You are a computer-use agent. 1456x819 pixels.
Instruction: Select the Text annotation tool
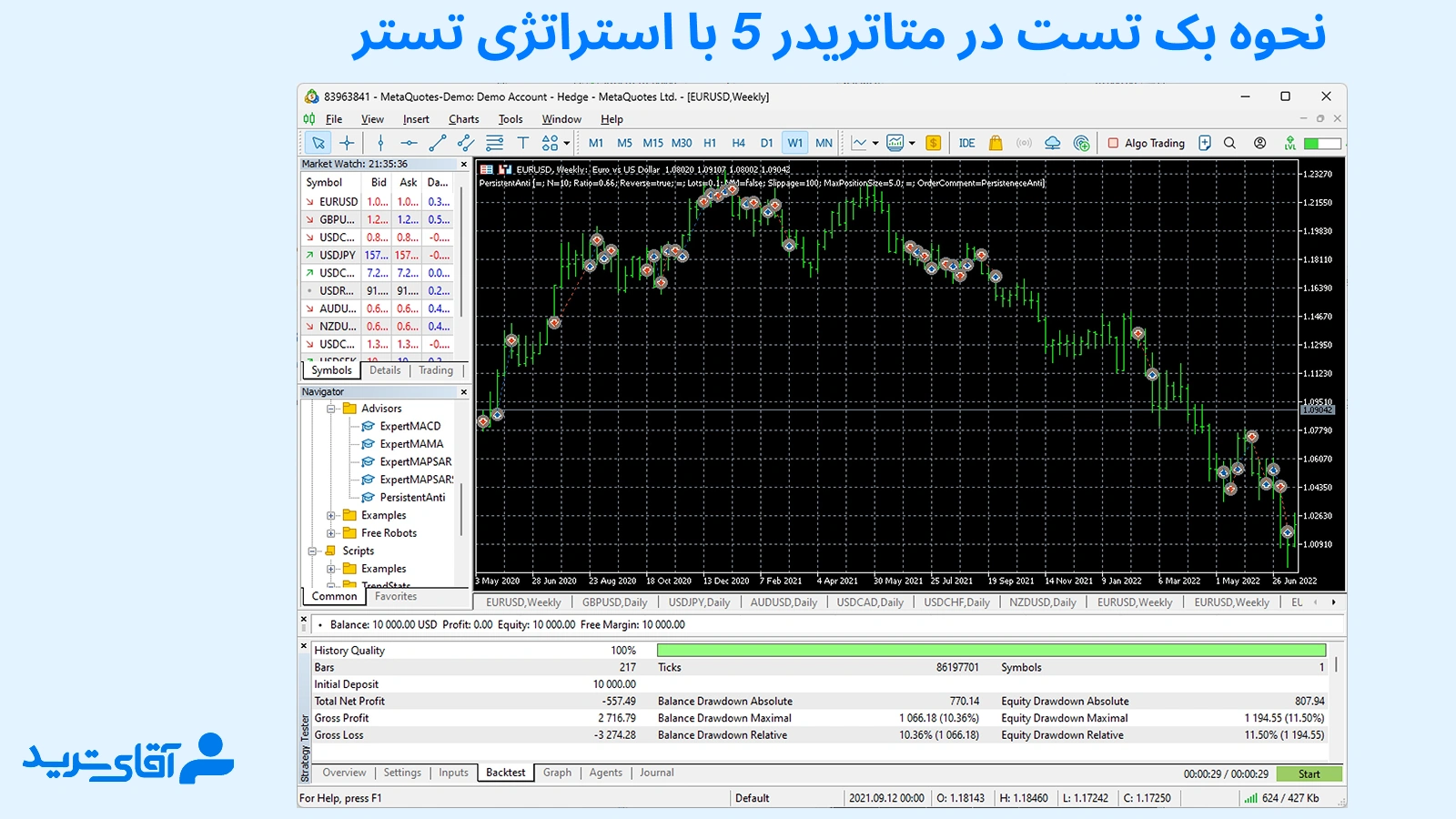pos(524,143)
